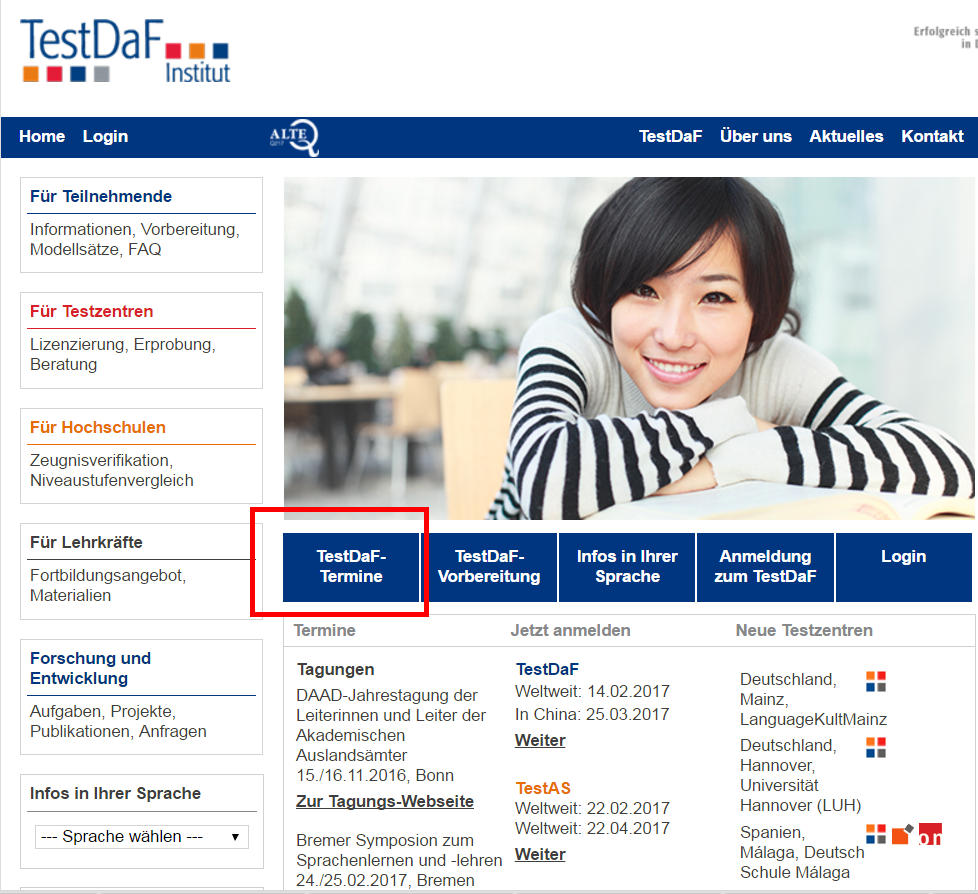Viewport: 978px width, 894px height.
Task: Click the red 'on' icon beside Málaga
Action: click(930, 834)
